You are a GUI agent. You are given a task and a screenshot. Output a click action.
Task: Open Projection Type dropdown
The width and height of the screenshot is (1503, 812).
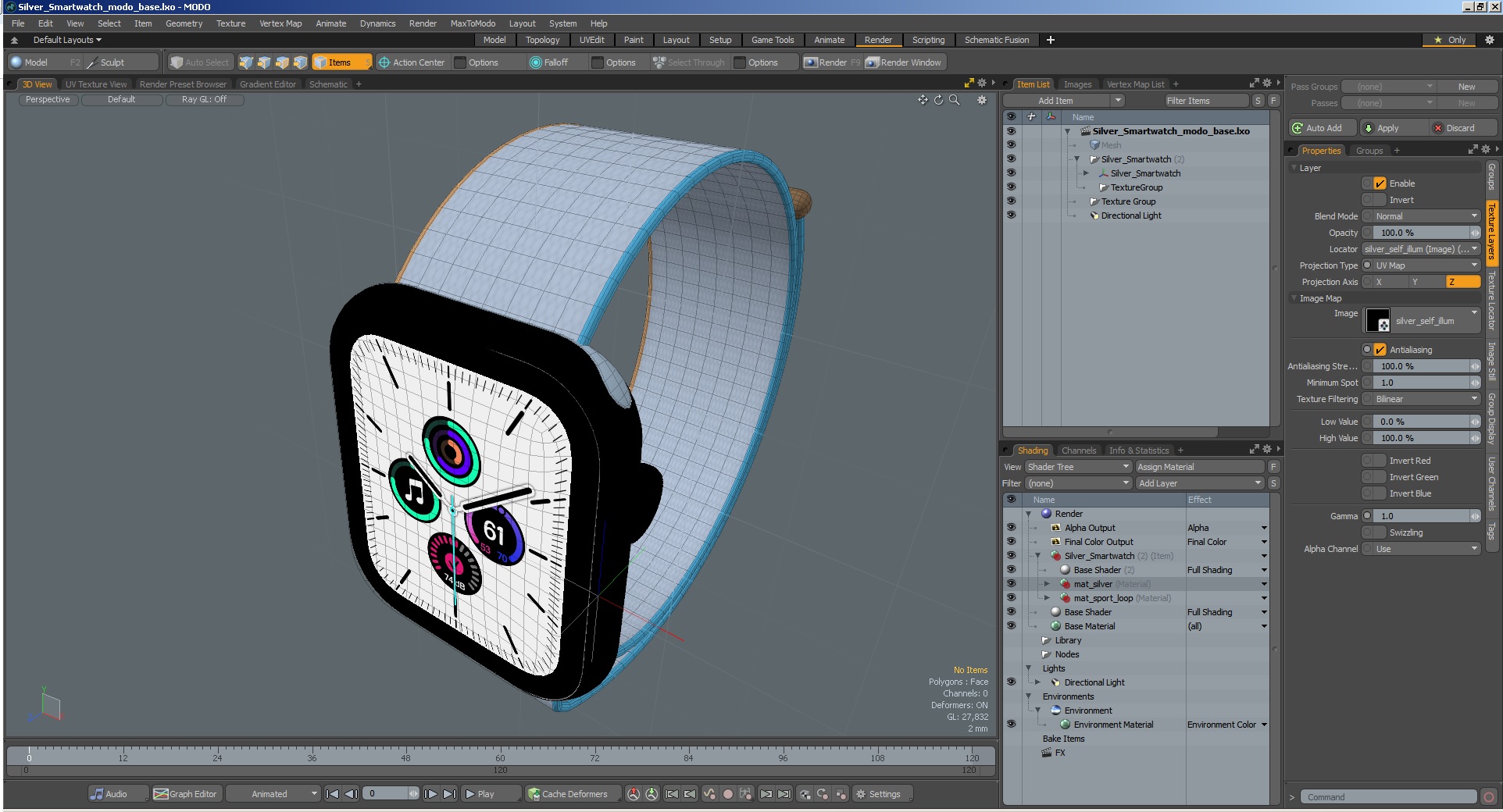click(x=1426, y=265)
